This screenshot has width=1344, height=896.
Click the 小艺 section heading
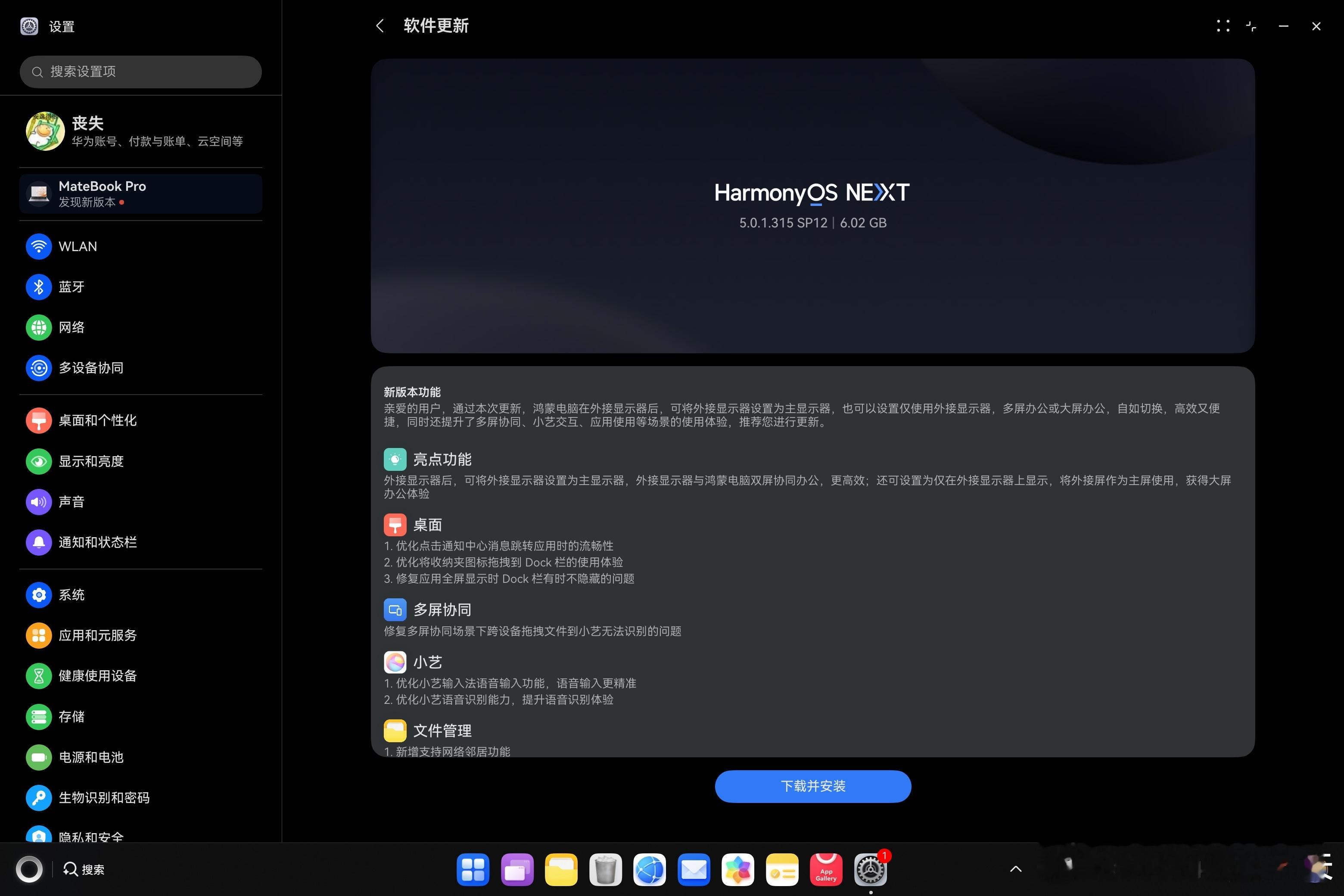pos(427,662)
